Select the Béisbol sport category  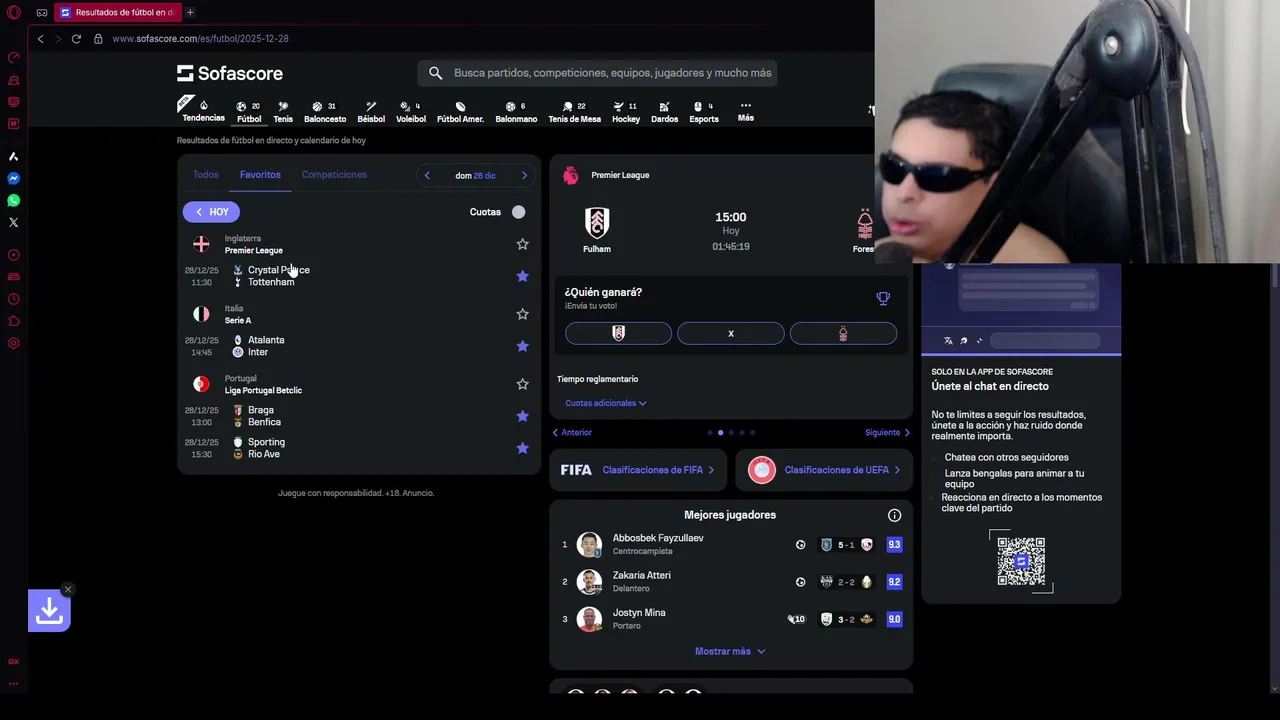[x=371, y=112]
